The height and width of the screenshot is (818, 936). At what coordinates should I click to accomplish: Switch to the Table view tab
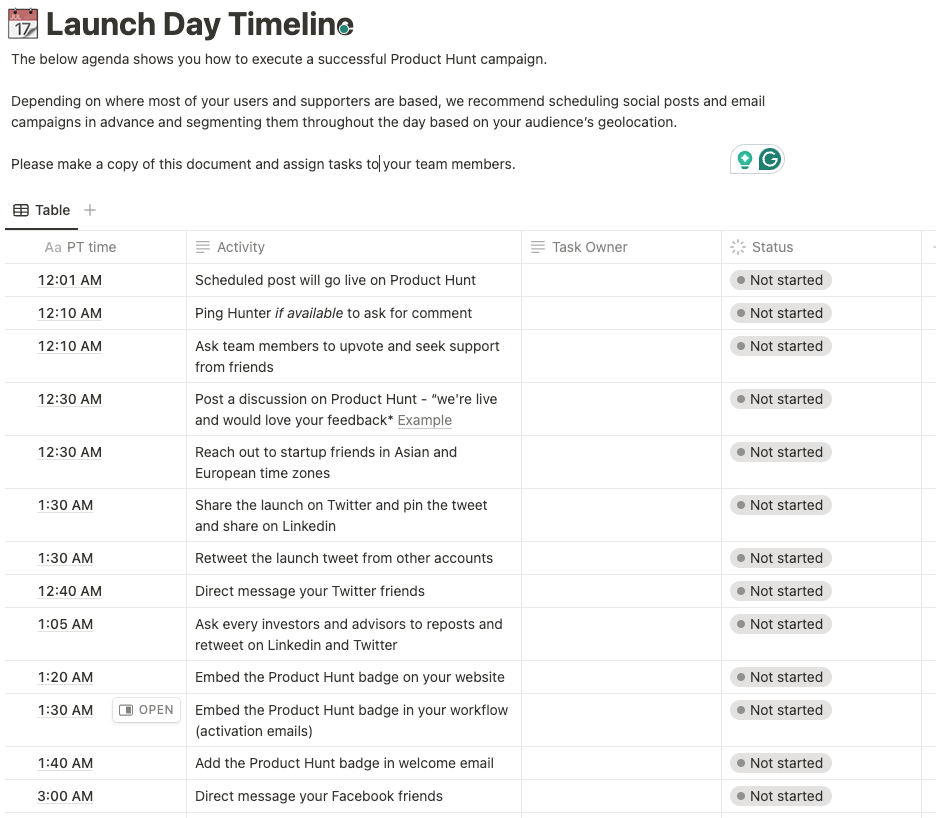tap(42, 210)
